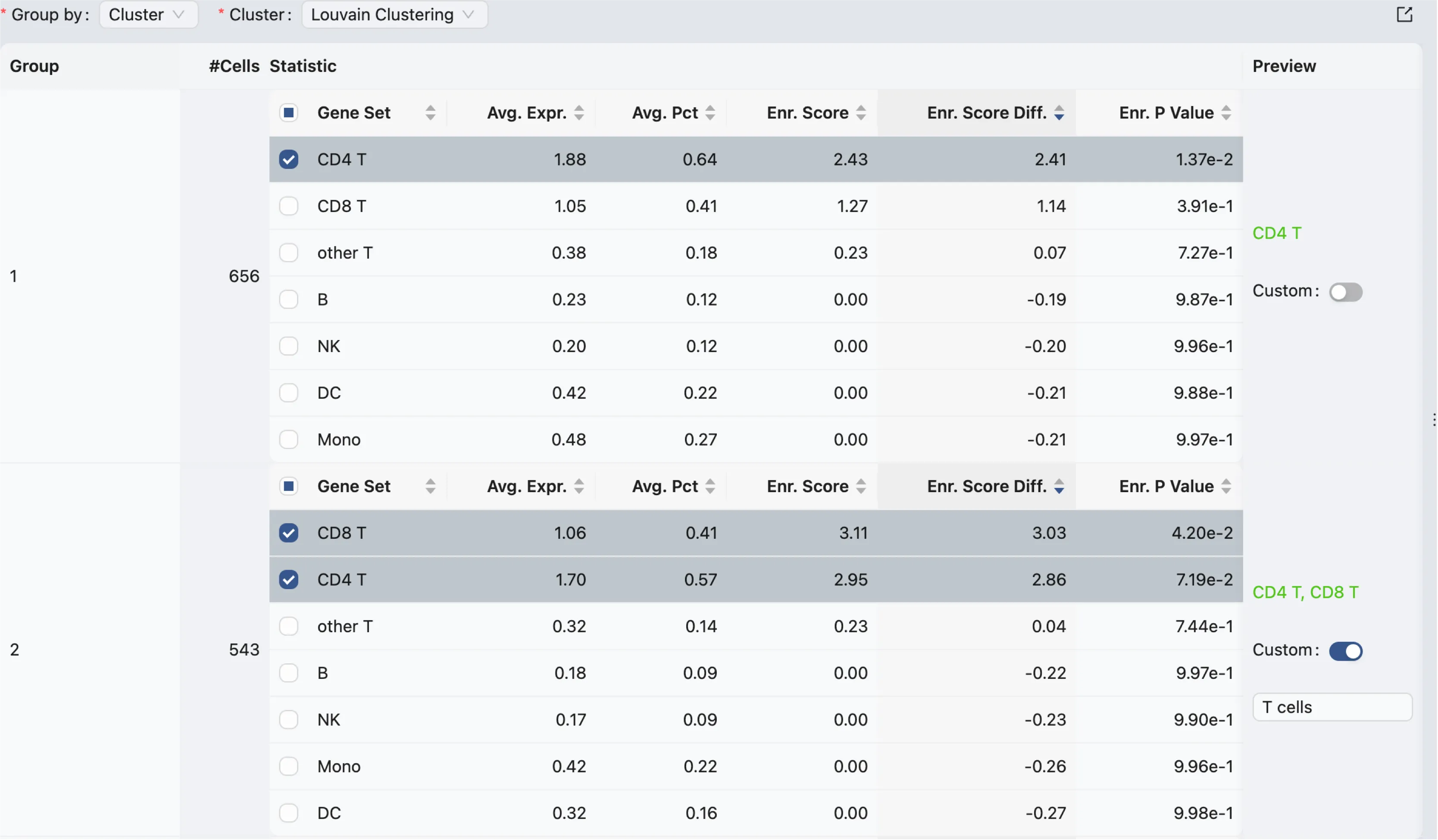The width and height of the screenshot is (1438, 840).
Task: Sort cluster 1 table by Avg. Pct
Action: [x=710, y=113]
